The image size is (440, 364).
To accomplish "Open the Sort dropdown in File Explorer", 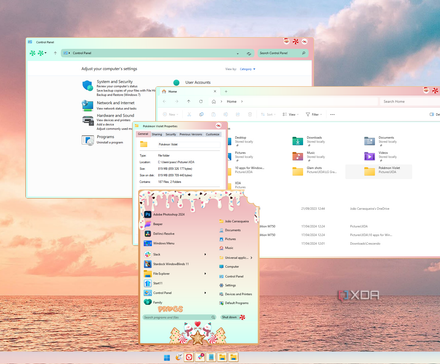I will point(268,114).
